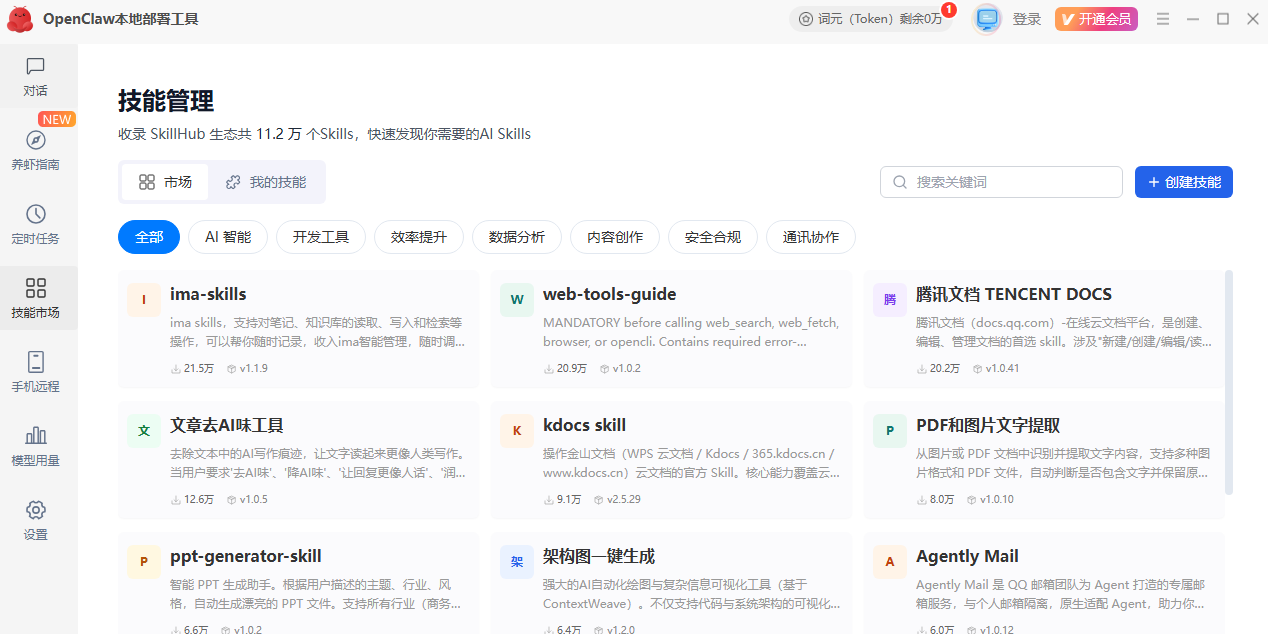Click the 技能管理 page heading
Viewport: 1268px width, 634px height.
166,101
